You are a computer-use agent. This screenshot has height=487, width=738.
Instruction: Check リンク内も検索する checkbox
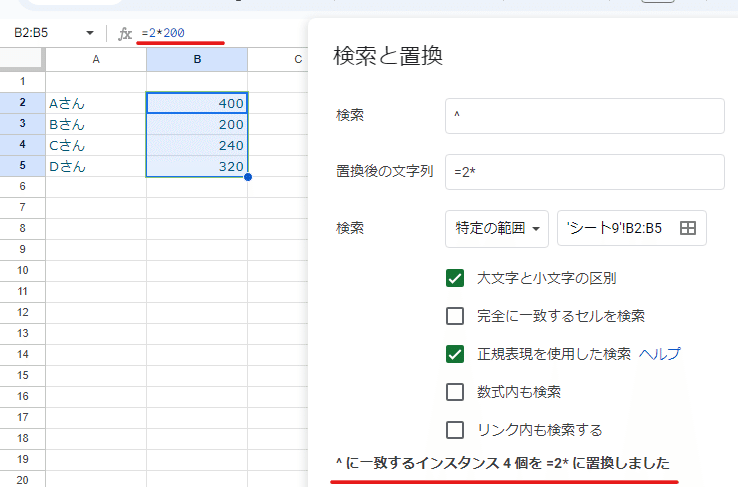coord(455,430)
